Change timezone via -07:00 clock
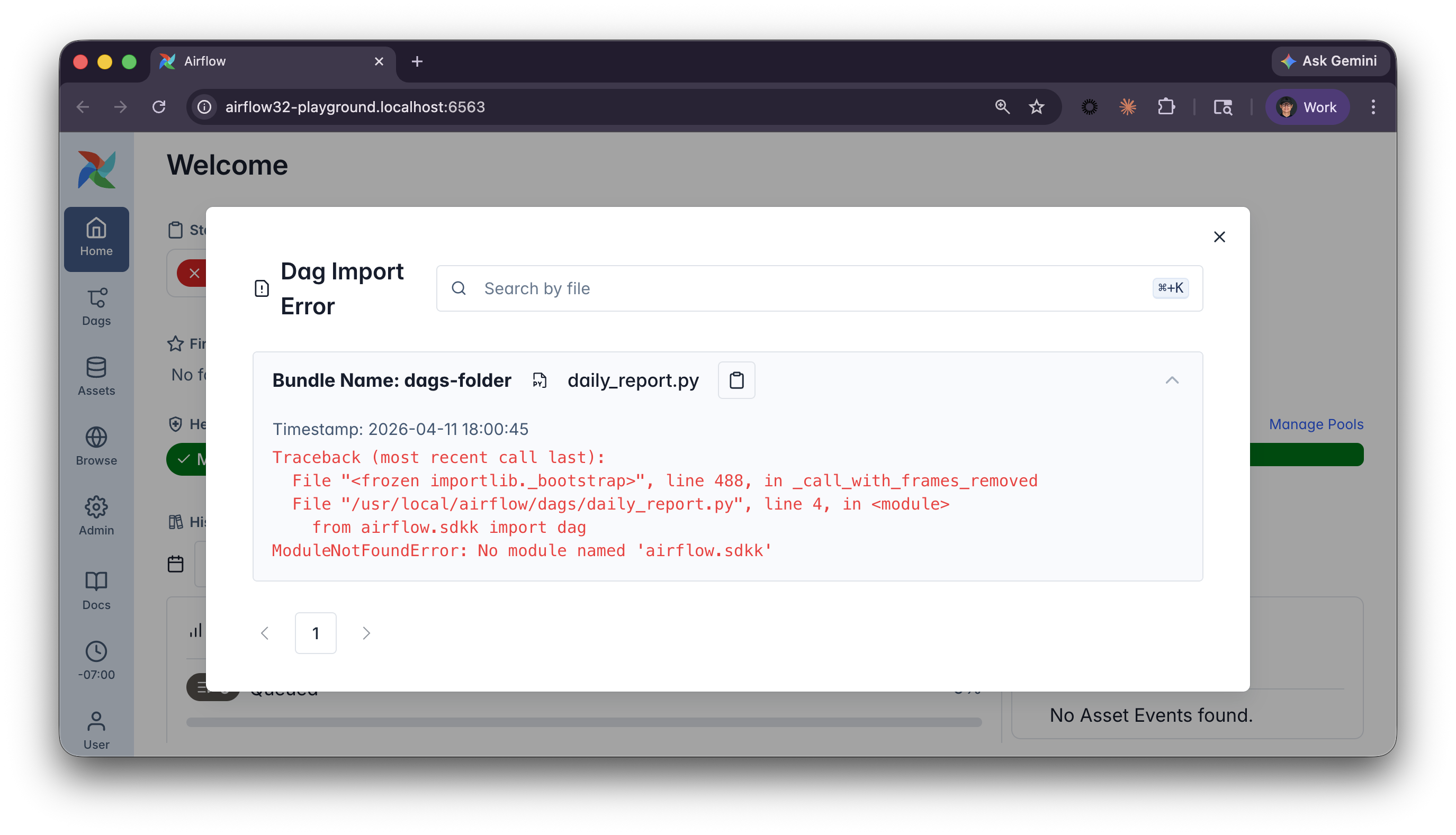 (96, 661)
